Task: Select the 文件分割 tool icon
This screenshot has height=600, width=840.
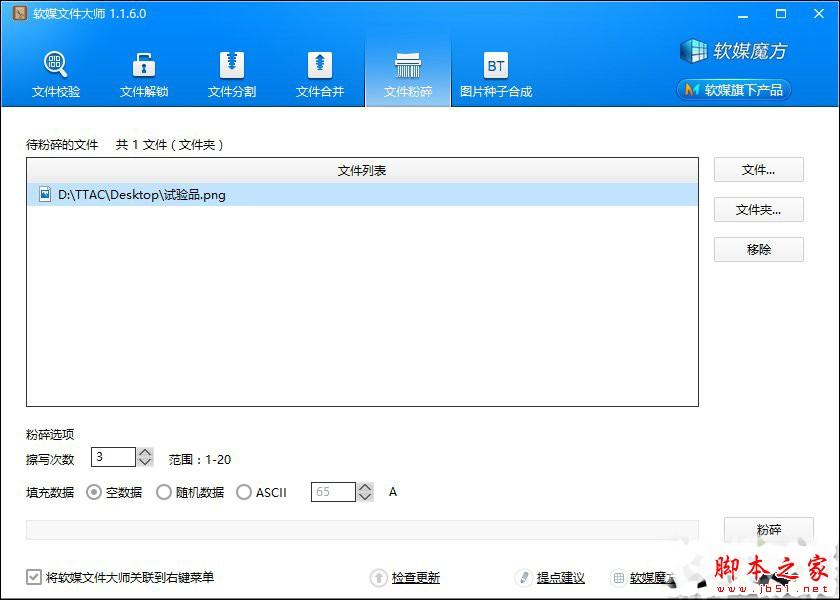Action: [x=231, y=60]
